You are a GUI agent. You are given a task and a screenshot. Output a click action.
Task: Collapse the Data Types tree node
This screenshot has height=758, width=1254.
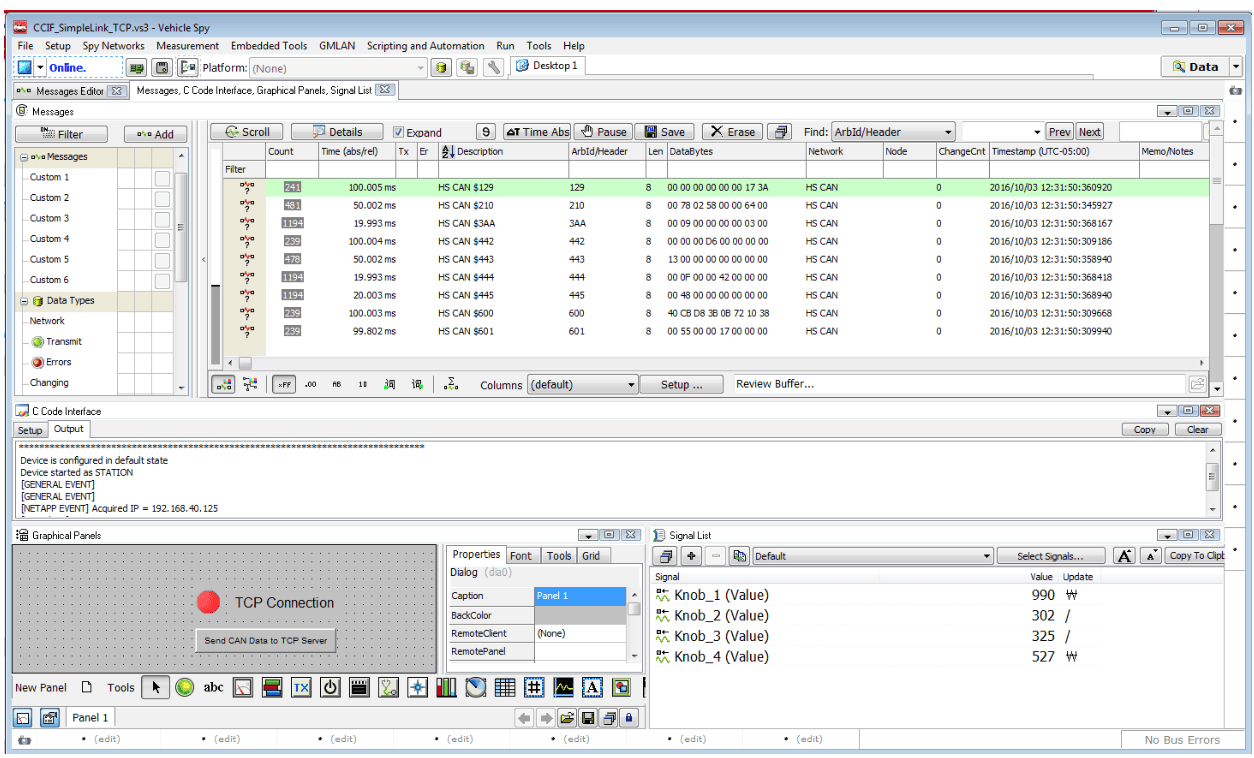click(x=24, y=301)
